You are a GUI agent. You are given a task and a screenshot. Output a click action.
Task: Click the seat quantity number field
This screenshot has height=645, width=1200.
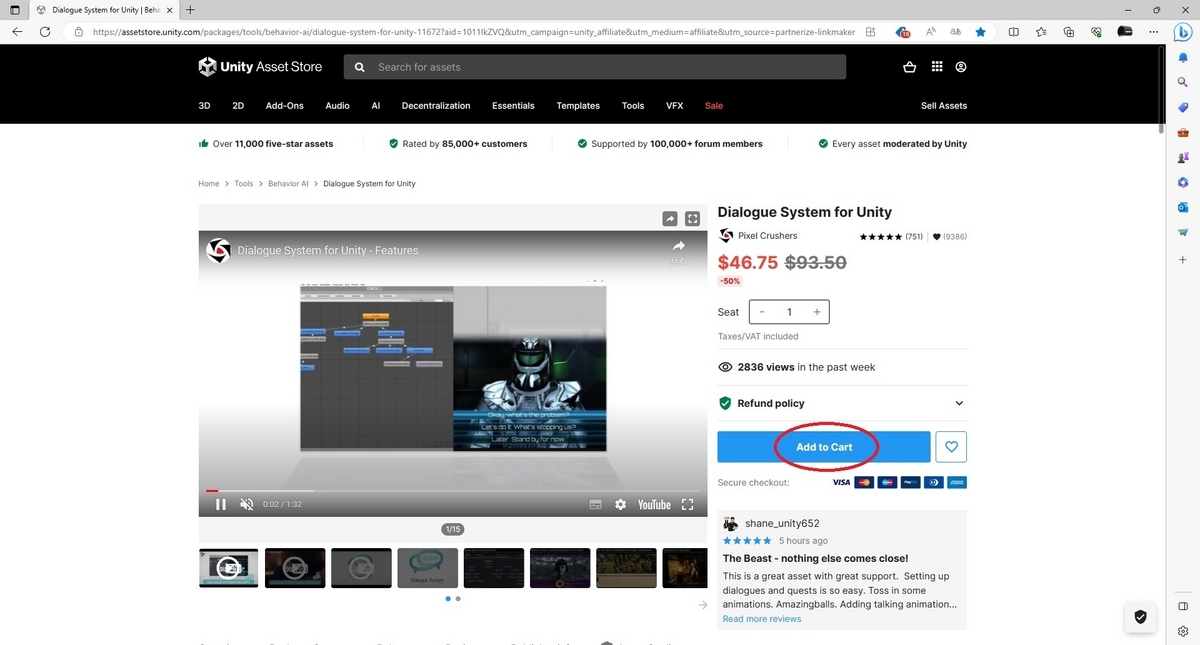point(789,312)
